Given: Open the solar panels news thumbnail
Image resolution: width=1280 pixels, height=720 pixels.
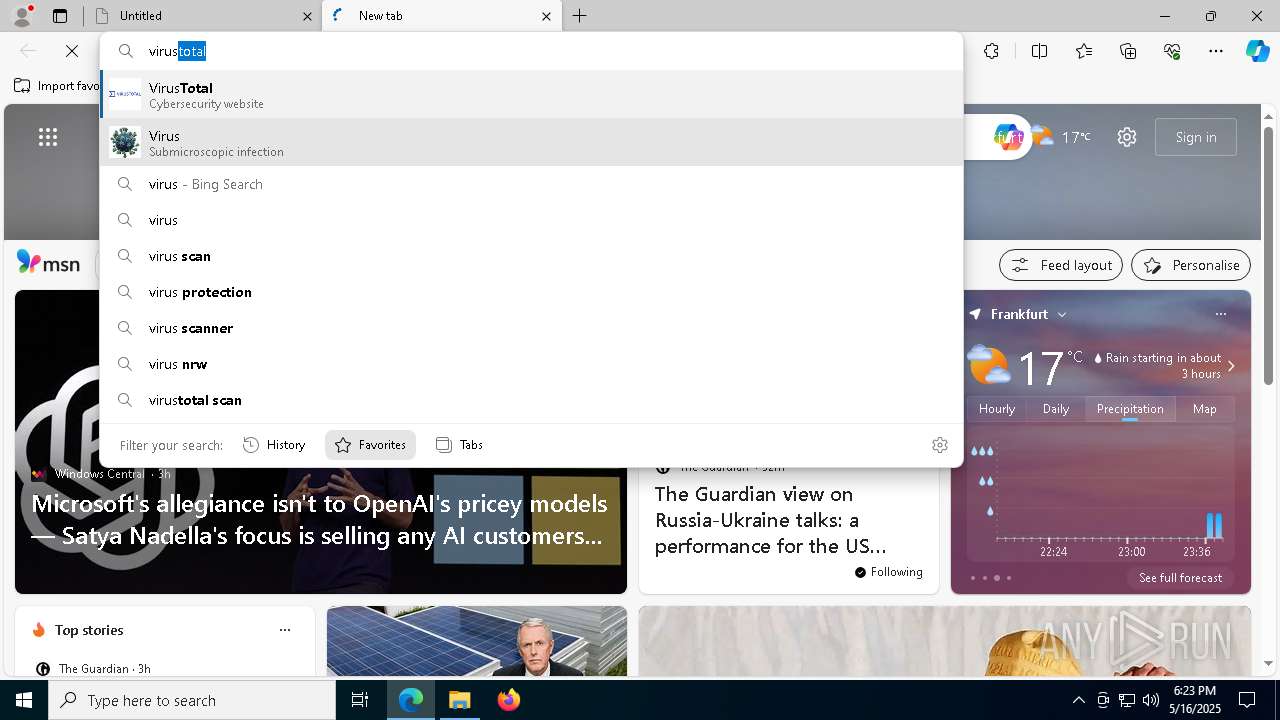Looking at the screenshot, I should tap(477, 641).
